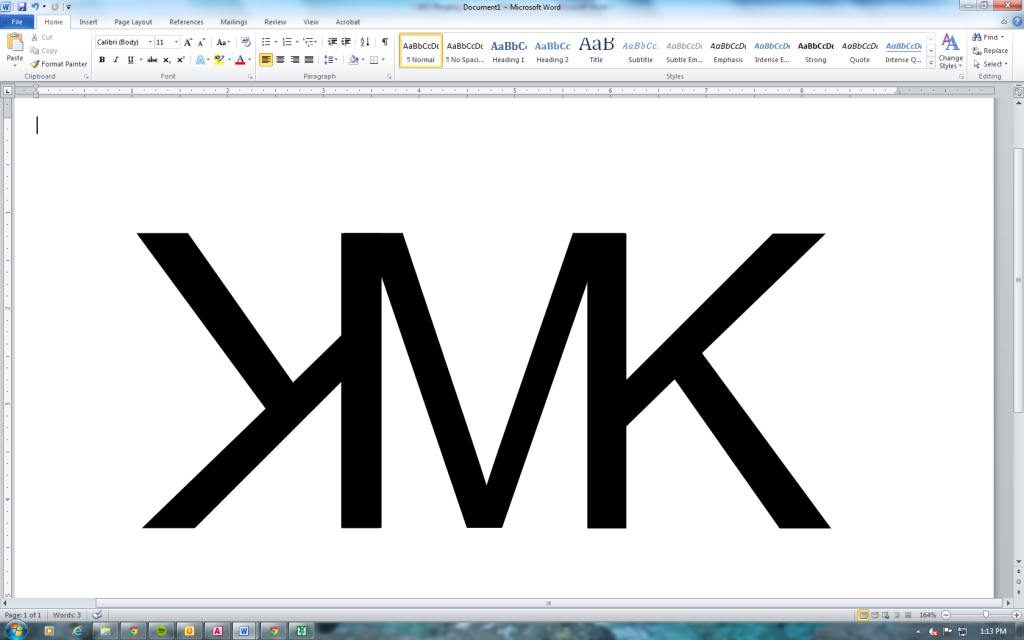The image size is (1024, 640).
Task: Click the proofing errors status icon
Action: pos(97,615)
